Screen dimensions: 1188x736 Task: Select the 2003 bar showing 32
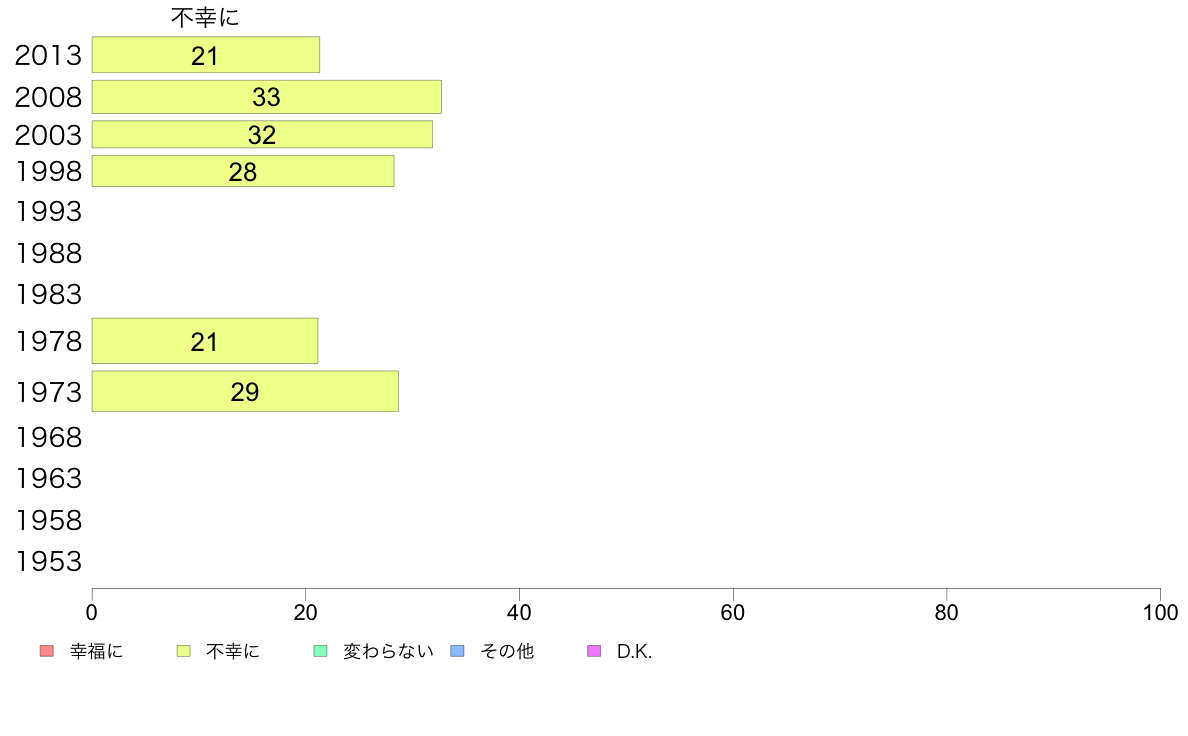(262, 134)
